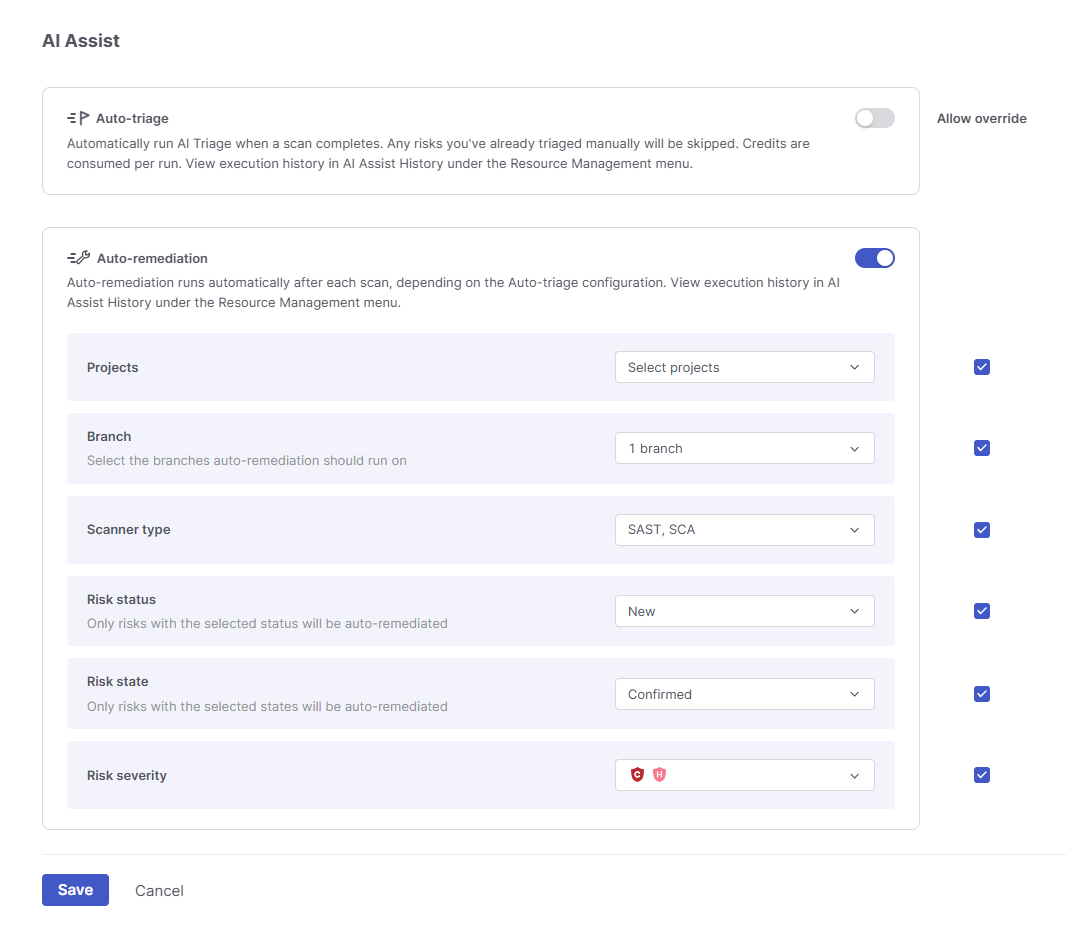Viewport: 1066px width, 938px height.
Task: Click the Branch row label
Action: (x=109, y=436)
